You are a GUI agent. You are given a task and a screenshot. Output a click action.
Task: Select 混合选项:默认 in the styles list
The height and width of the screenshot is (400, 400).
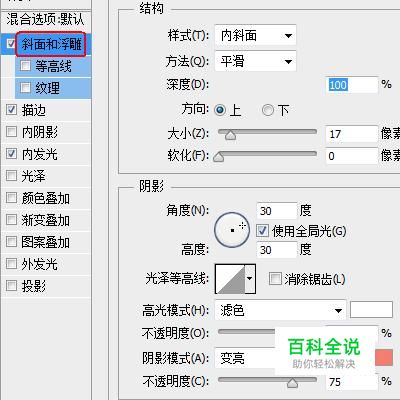tap(46, 19)
